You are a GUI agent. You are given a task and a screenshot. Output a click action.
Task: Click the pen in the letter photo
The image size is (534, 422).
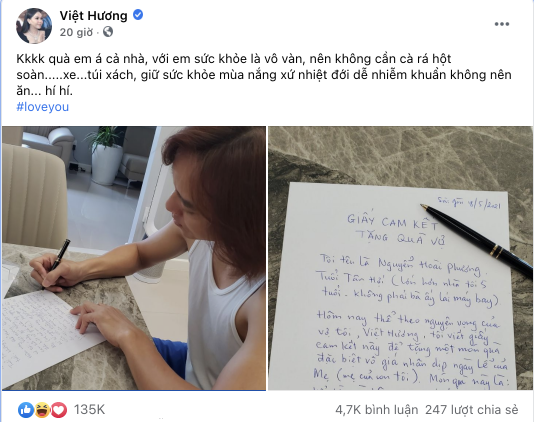tap(477, 238)
